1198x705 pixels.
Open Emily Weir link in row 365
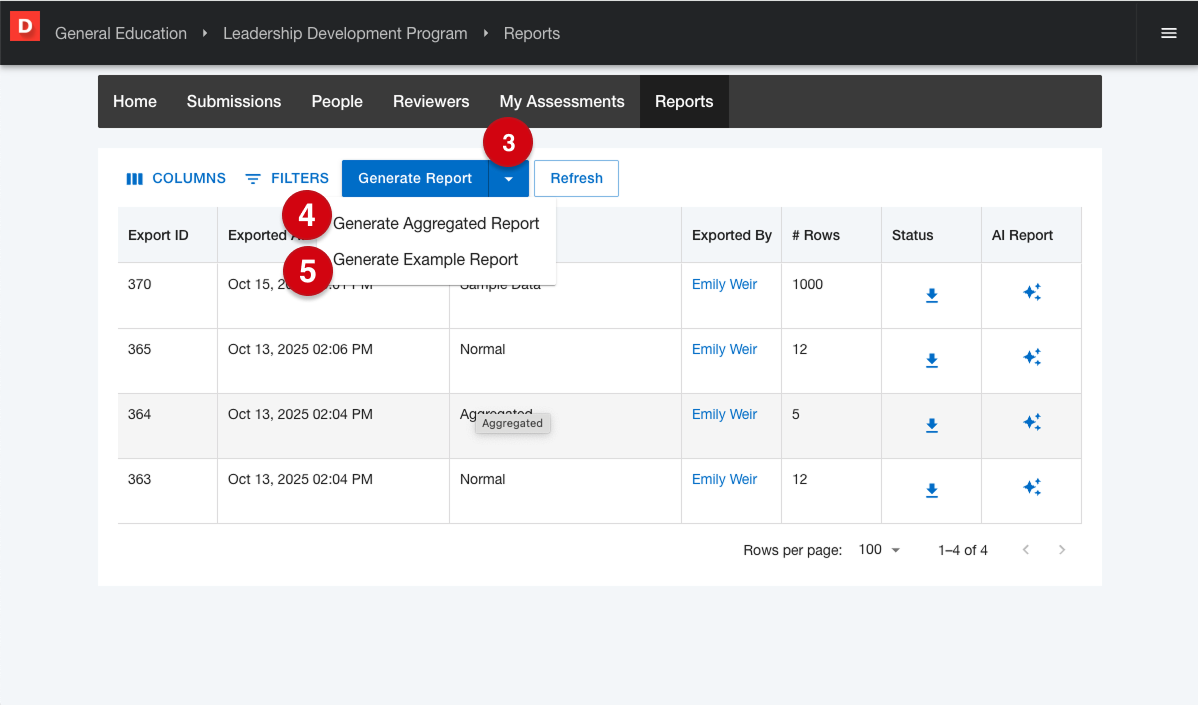coord(724,349)
